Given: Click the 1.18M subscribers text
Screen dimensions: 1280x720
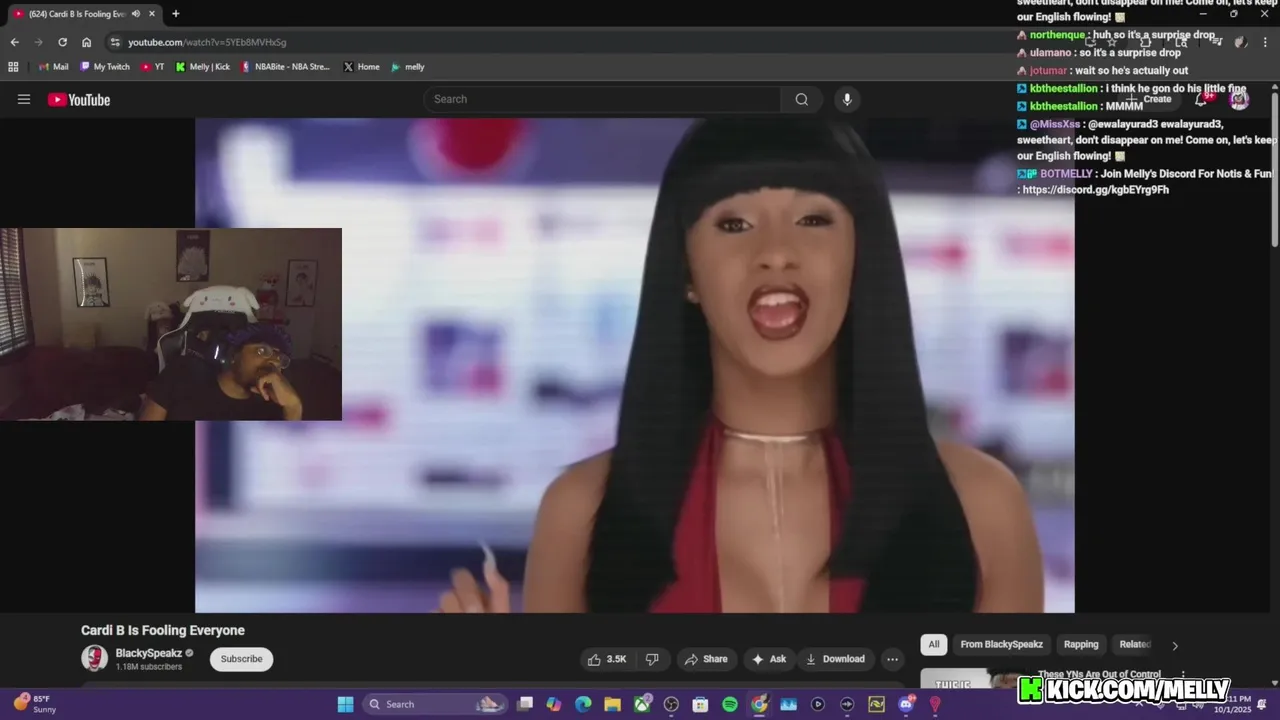Looking at the screenshot, I should [x=149, y=667].
